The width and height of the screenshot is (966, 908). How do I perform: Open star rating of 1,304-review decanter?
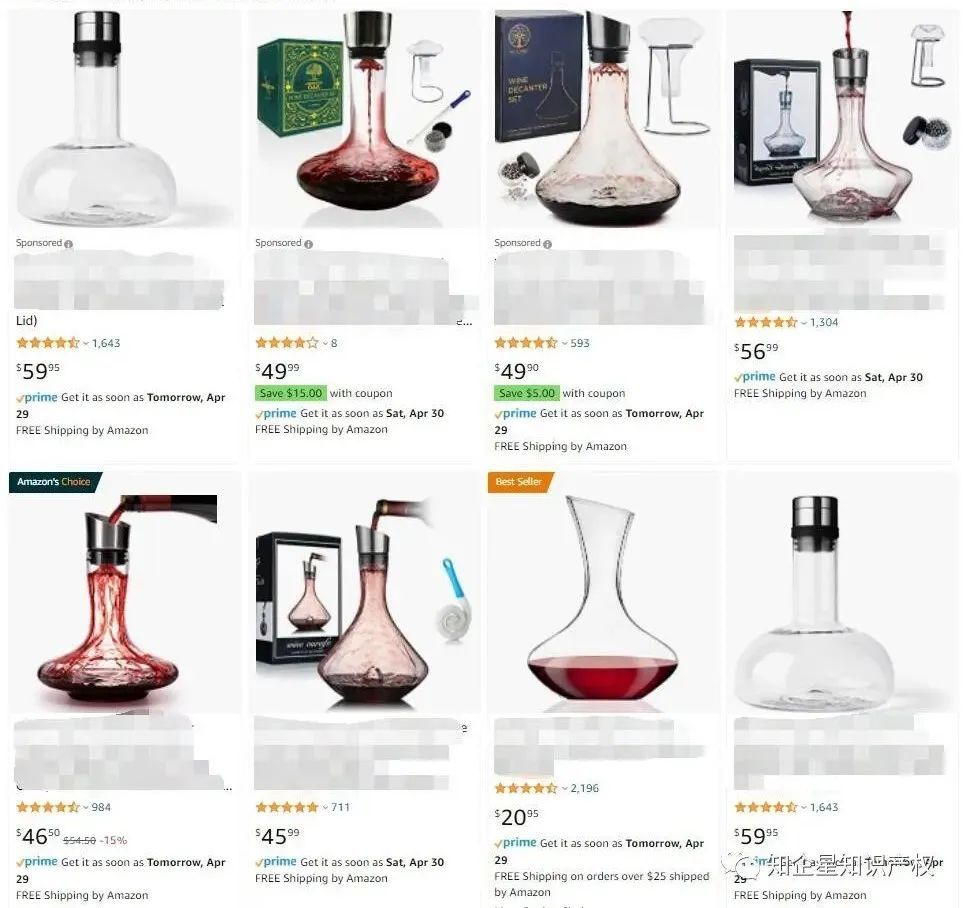pyautogui.click(x=766, y=322)
